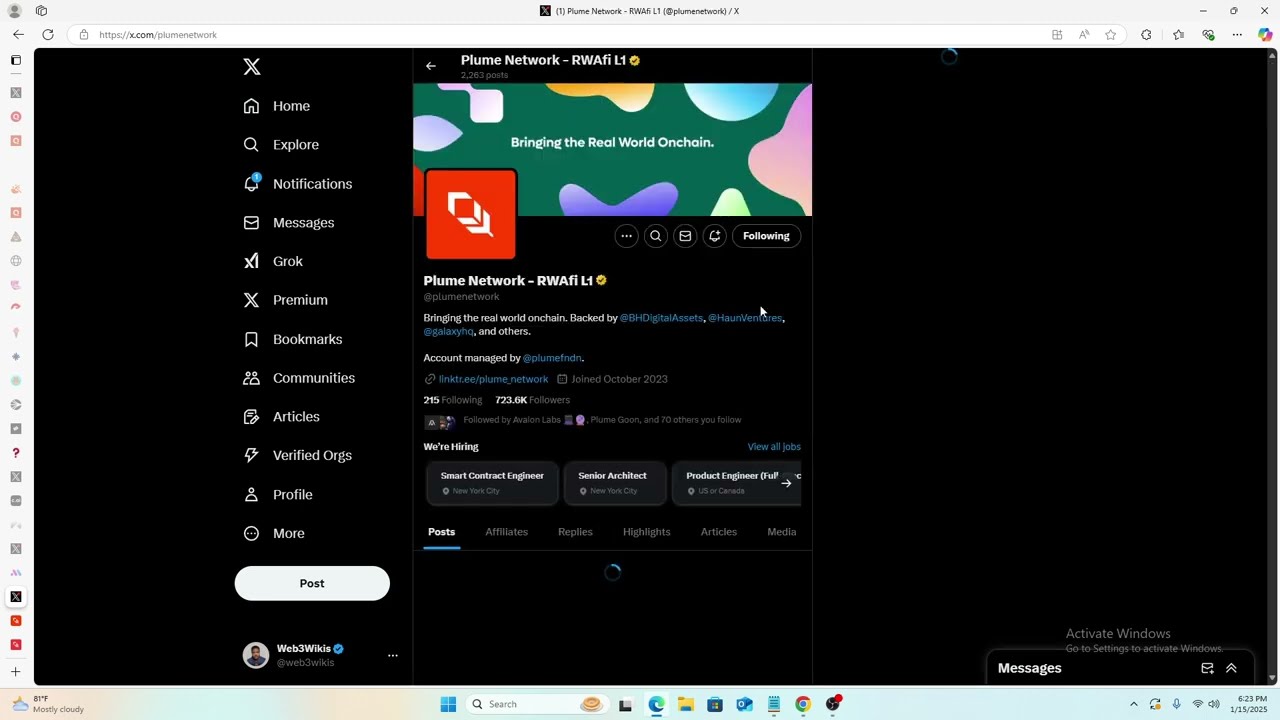Screen dimensions: 1280x720
Task: Refresh the page
Action: tap(47, 35)
